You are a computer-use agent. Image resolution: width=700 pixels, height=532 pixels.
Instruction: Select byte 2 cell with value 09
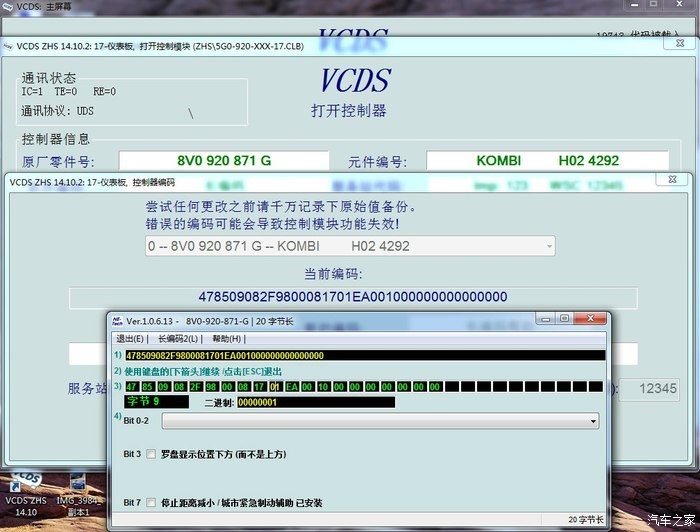point(163,387)
